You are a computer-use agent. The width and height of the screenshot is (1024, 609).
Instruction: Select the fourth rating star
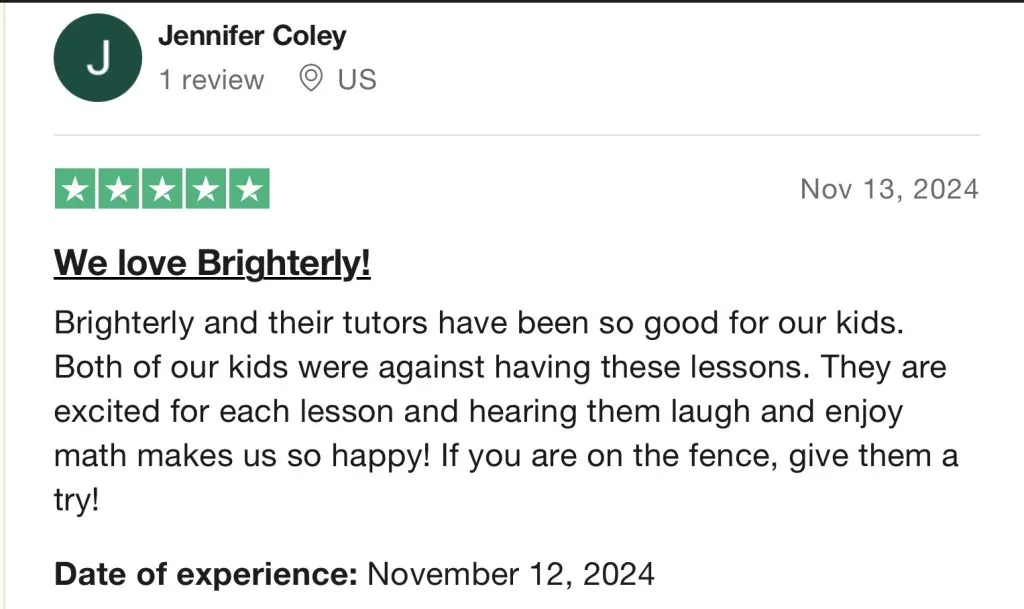[206, 189]
